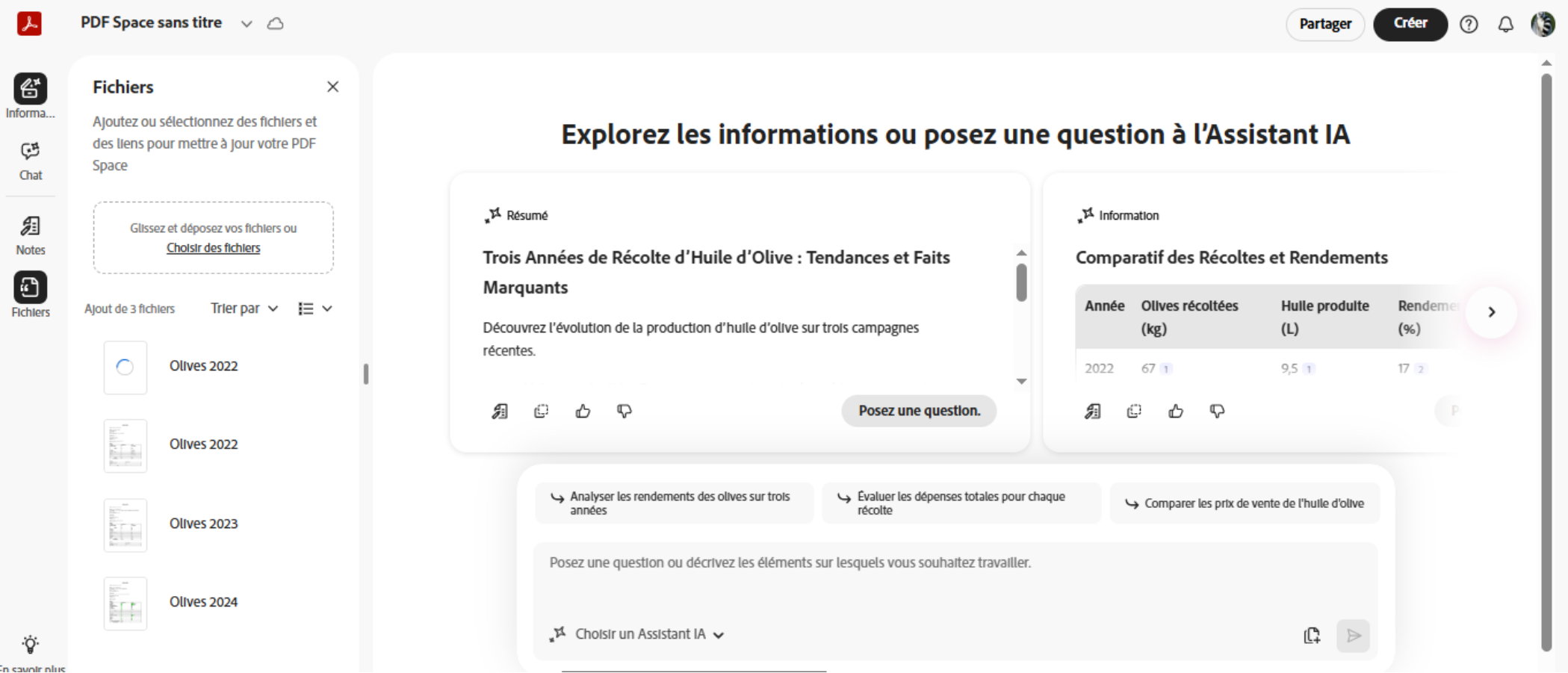Image resolution: width=1568 pixels, height=673 pixels.
Task: Click the Résumé card scroll down arrow
Action: (x=1021, y=382)
